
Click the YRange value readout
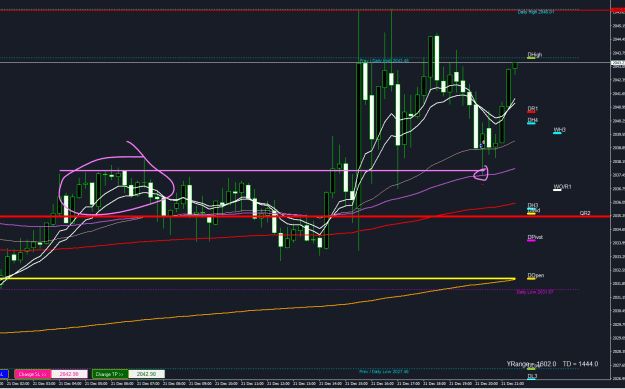[531, 364]
